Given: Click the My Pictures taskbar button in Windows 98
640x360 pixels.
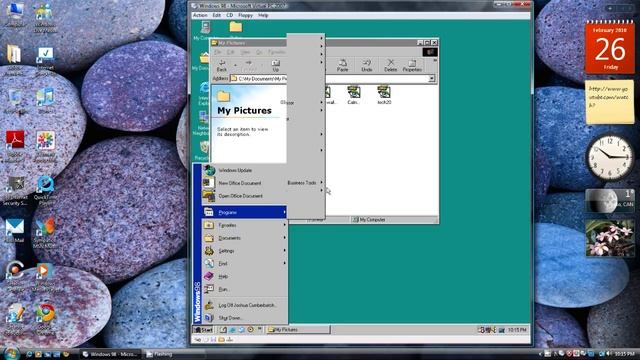Looking at the screenshot, I should coord(298,330).
